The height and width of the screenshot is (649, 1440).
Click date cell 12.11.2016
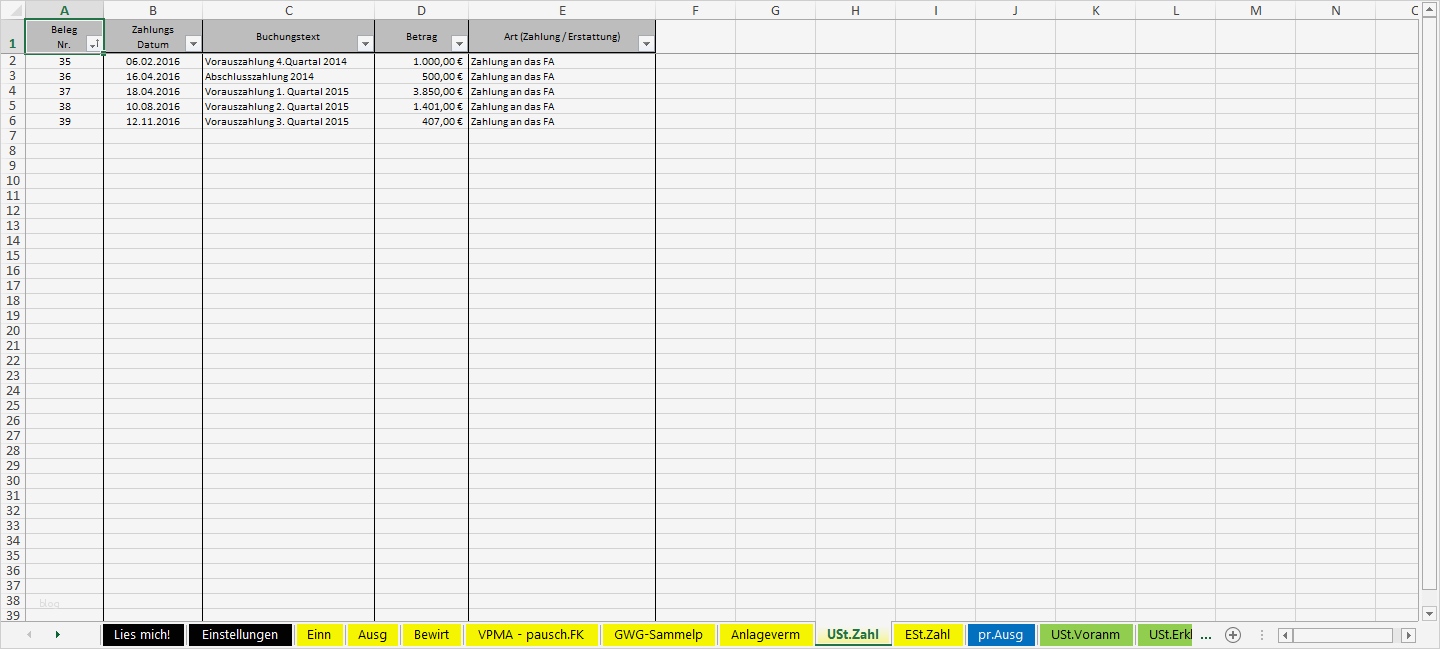coord(153,121)
